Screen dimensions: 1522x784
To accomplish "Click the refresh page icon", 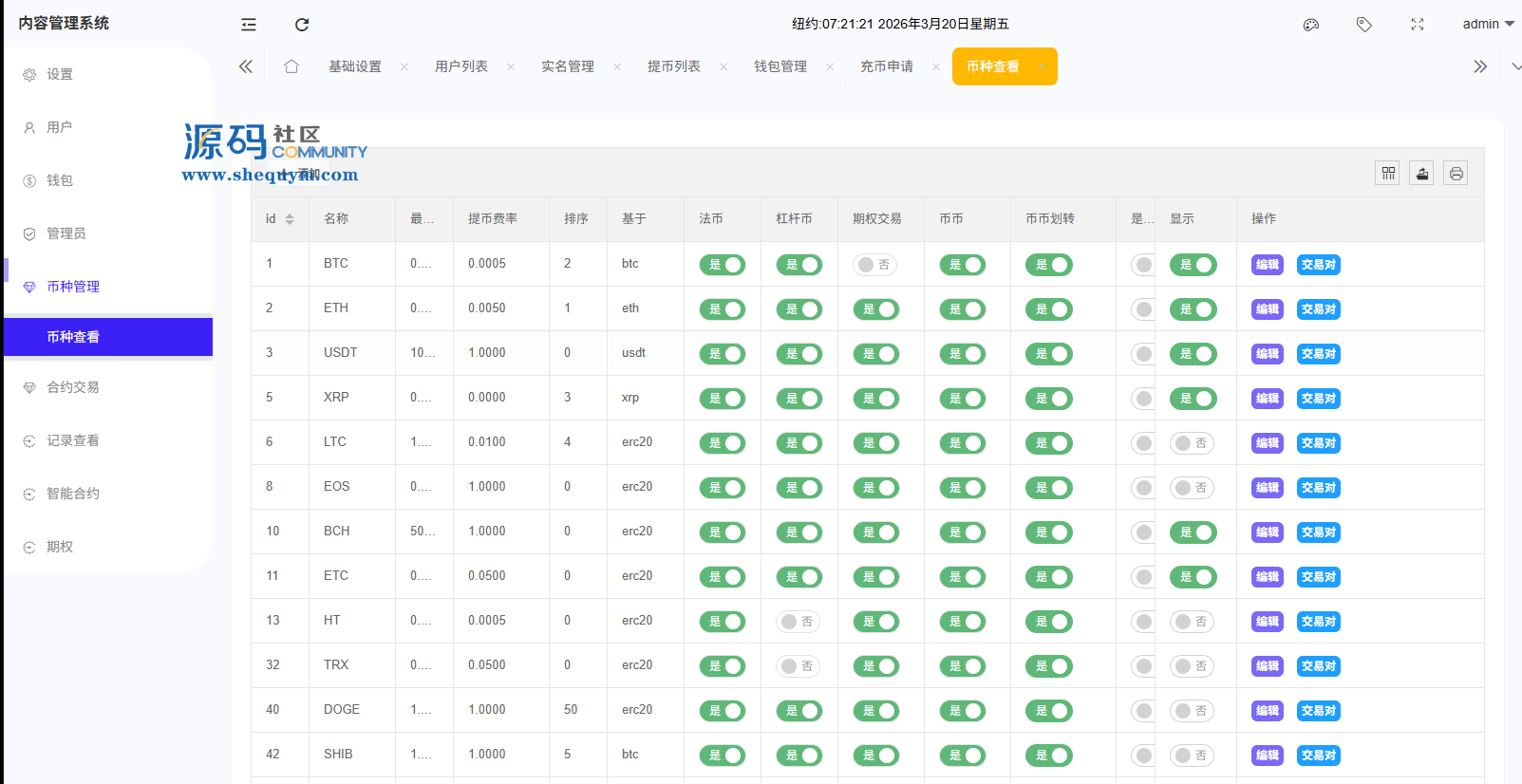I will click(302, 25).
